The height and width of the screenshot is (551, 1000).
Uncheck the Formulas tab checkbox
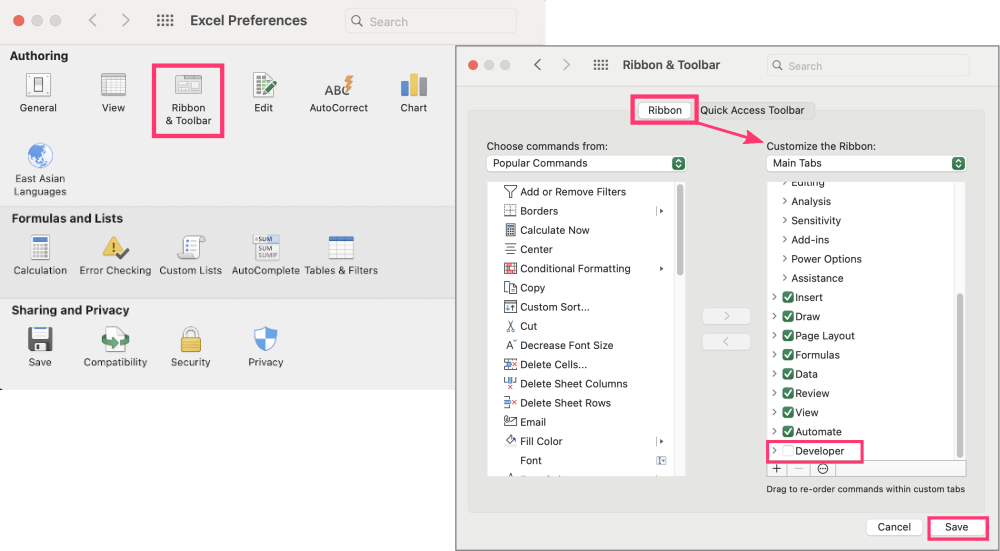[x=788, y=355]
